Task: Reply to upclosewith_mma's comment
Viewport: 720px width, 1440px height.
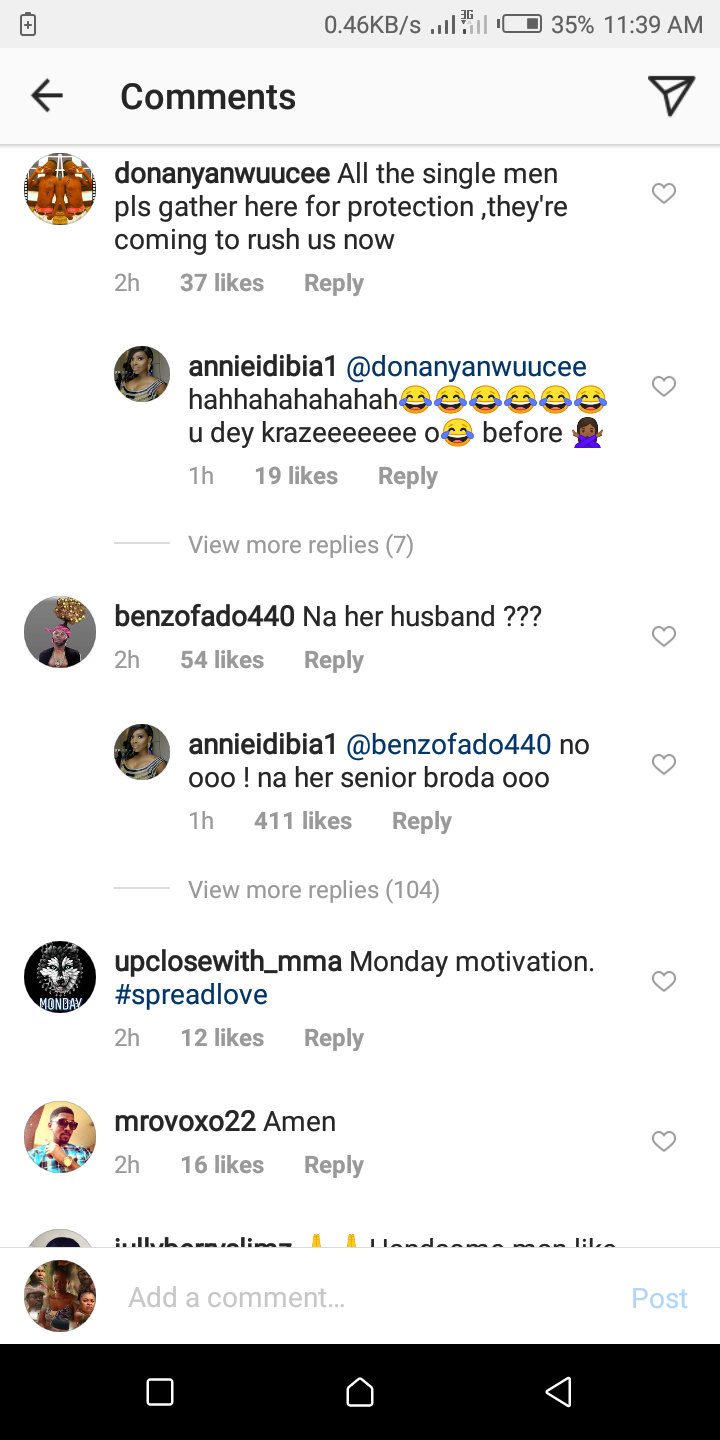Action: click(333, 1038)
